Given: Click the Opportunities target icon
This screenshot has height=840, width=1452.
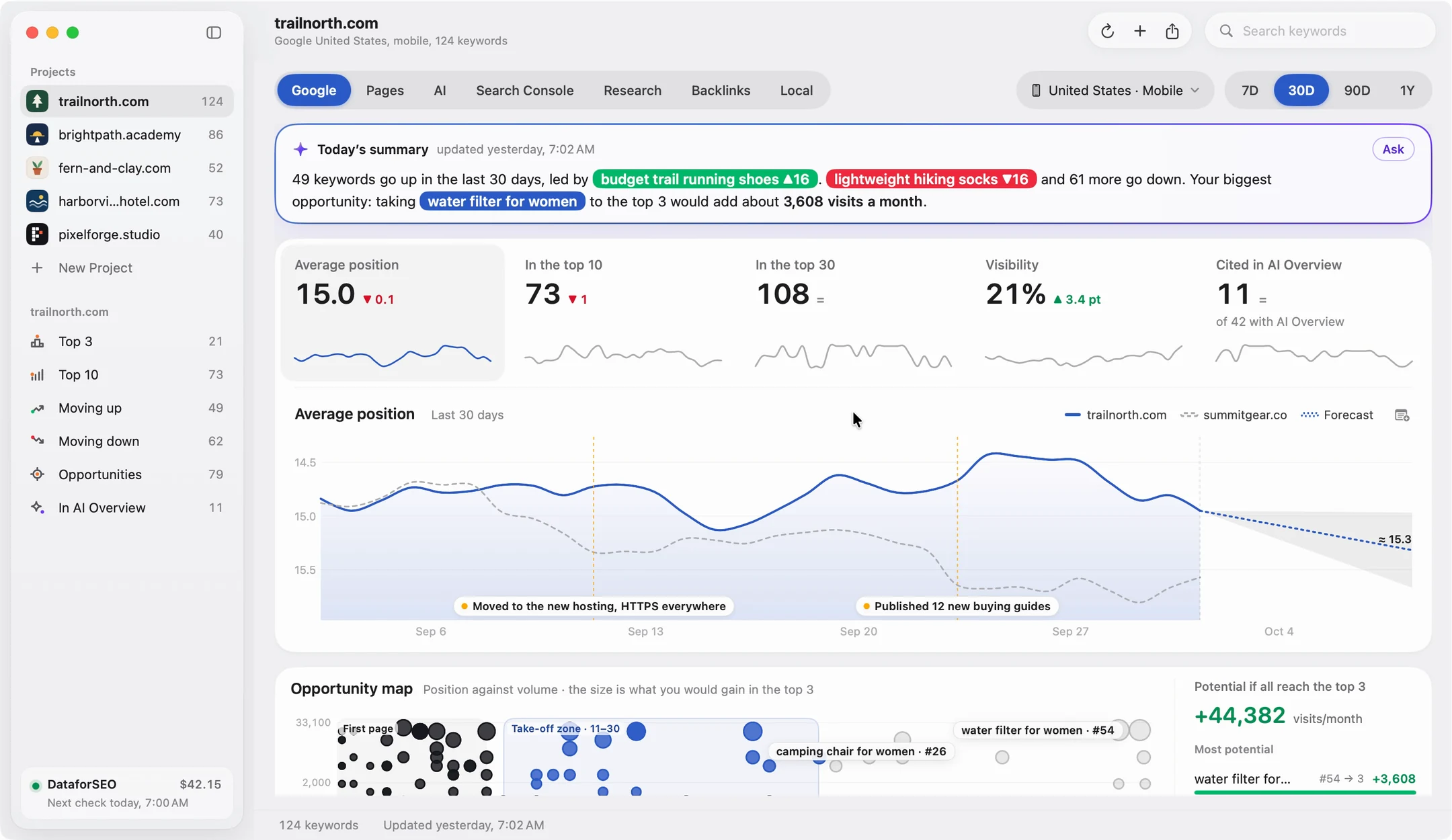Looking at the screenshot, I should 37,474.
